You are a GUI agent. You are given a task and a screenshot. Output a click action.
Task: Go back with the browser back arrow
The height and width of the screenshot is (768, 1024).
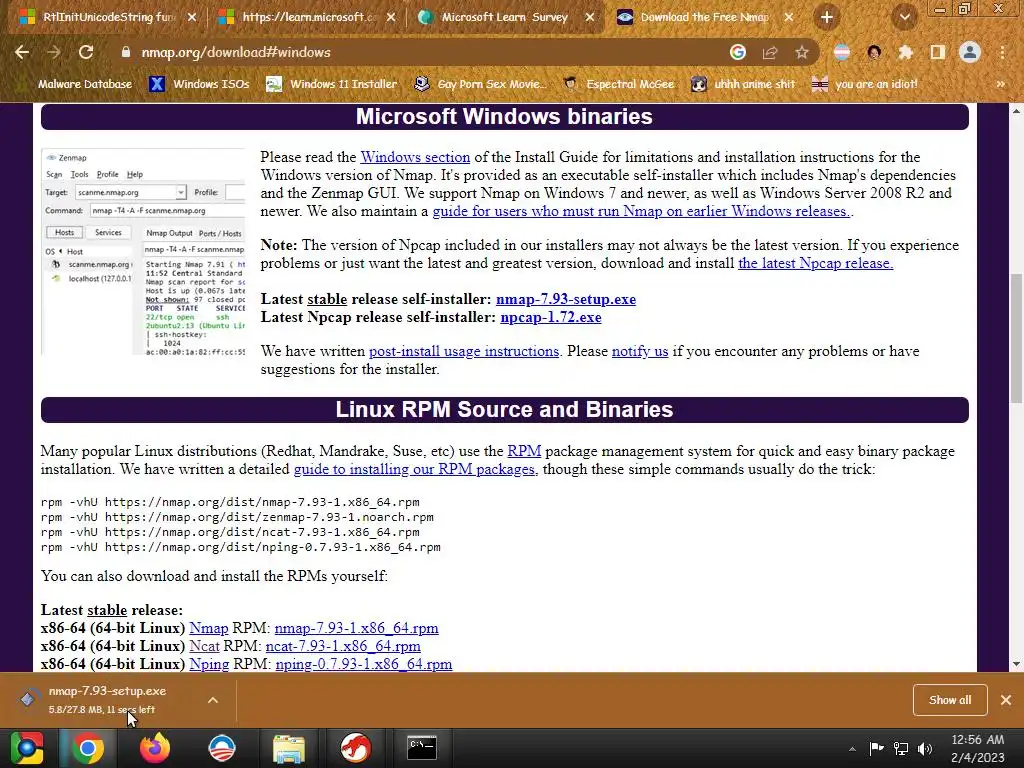tap(22, 52)
